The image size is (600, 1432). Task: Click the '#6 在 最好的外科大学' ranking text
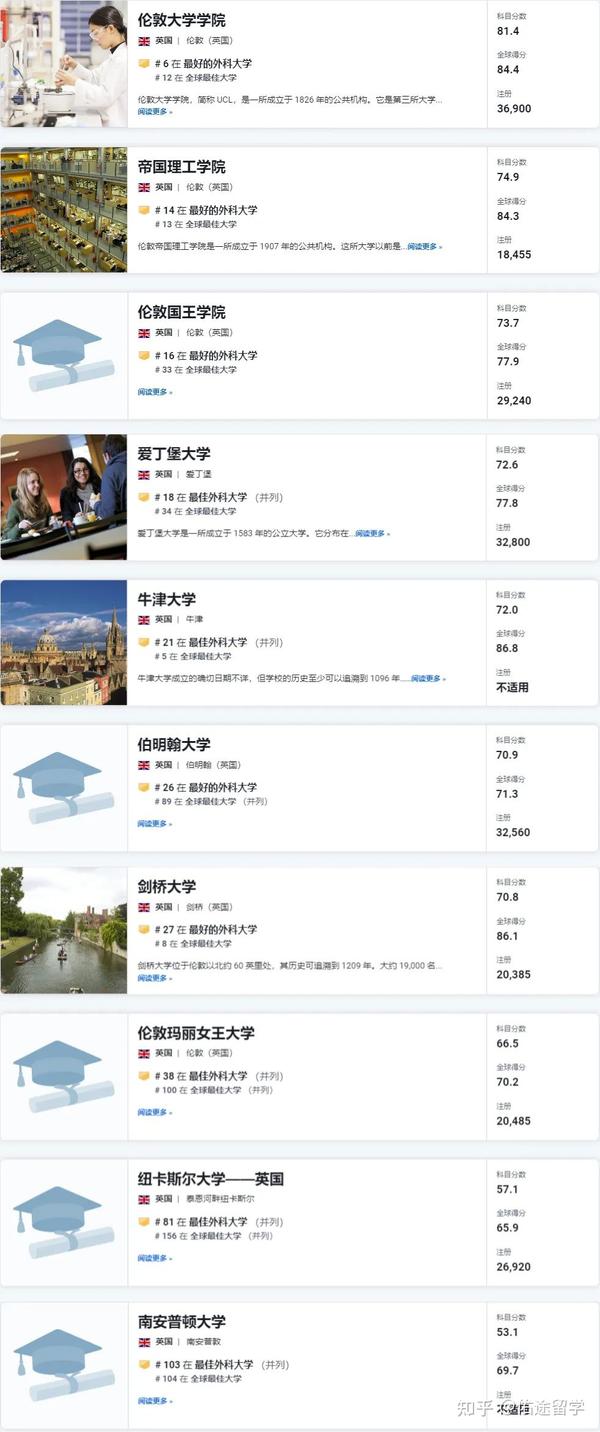coord(203,64)
